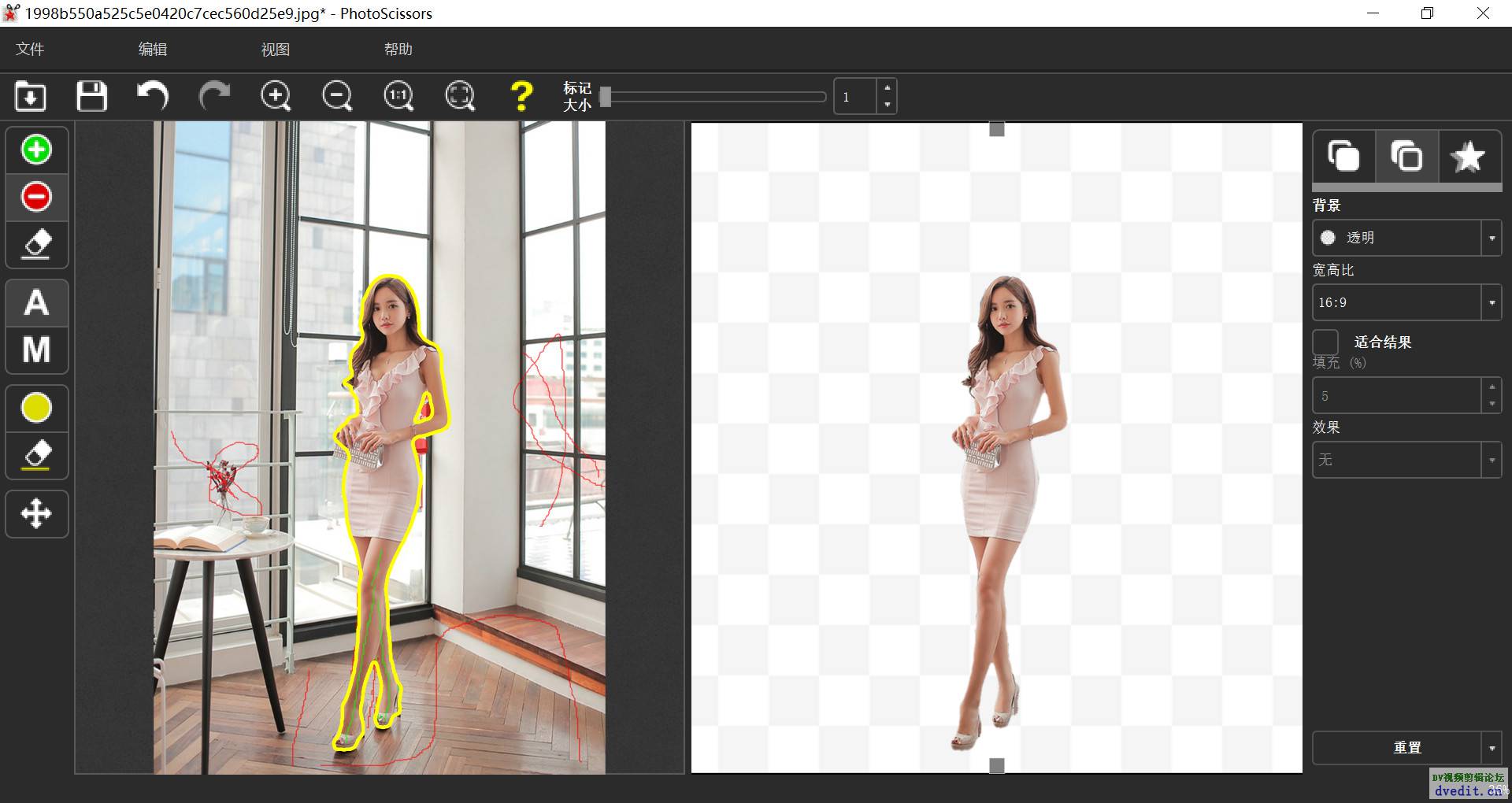The height and width of the screenshot is (803, 1512).
Task: Click the top crop handle on result preview
Action: pyautogui.click(x=997, y=129)
